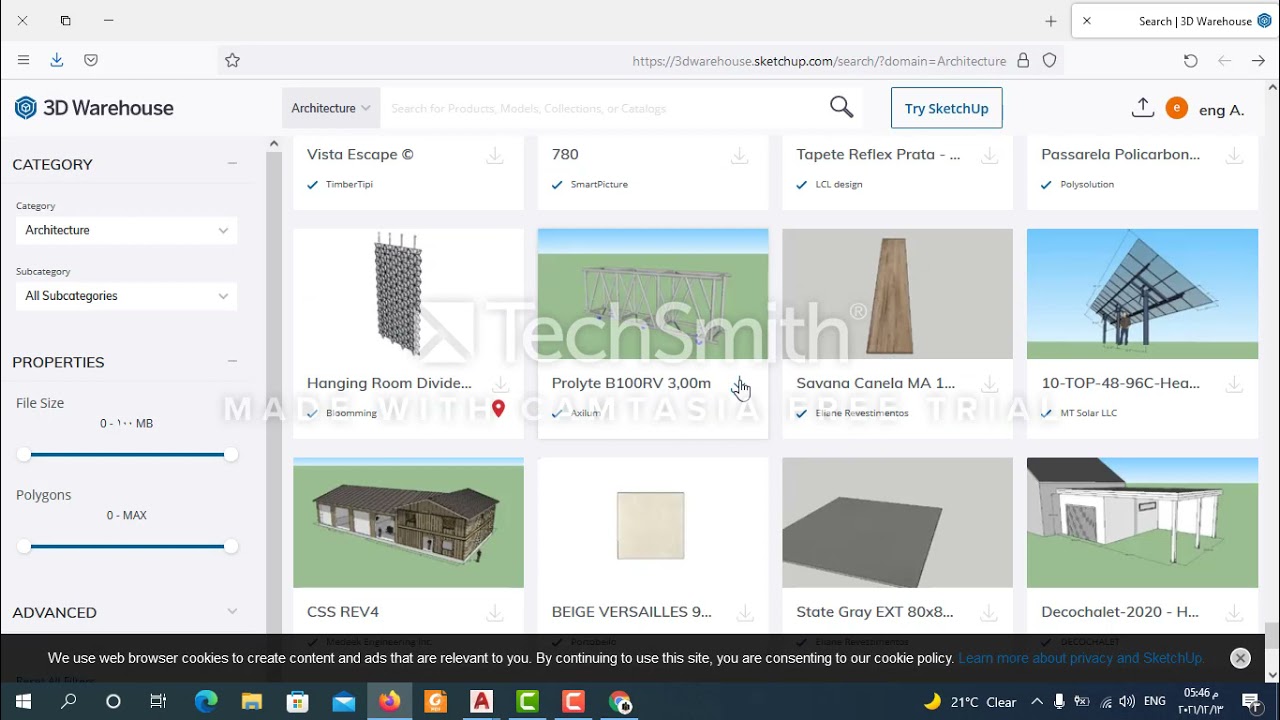Click the Polygons slider maximum handle
Image resolution: width=1280 pixels, height=720 pixels.
coord(231,547)
